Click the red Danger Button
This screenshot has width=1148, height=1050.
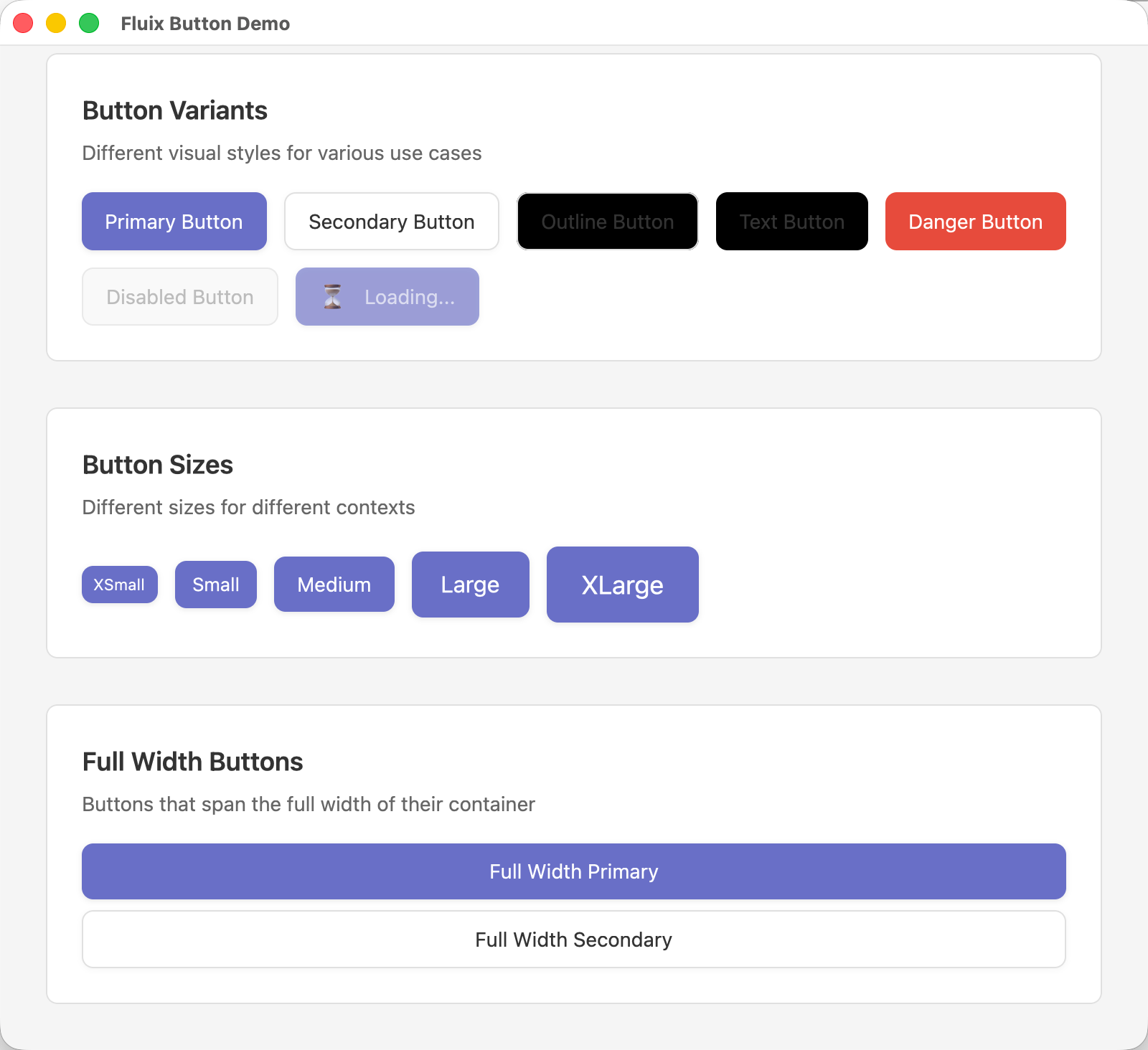click(976, 221)
